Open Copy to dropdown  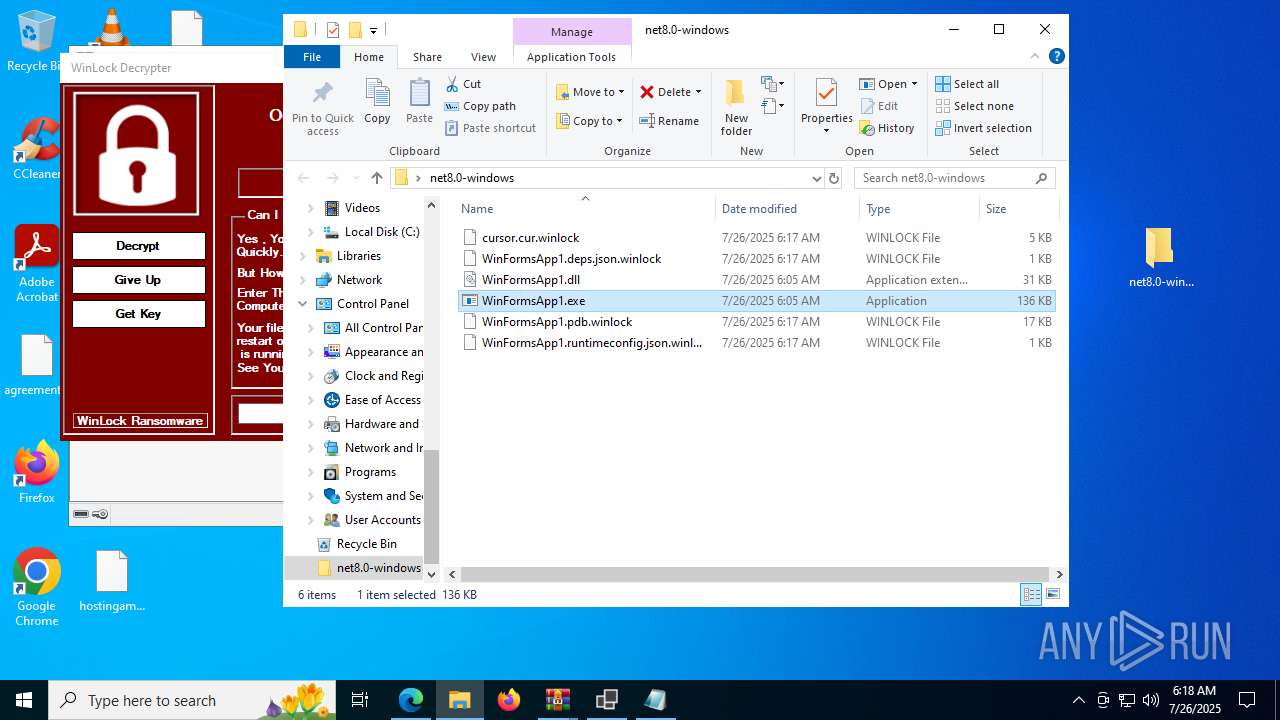pyautogui.click(x=590, y=121)
